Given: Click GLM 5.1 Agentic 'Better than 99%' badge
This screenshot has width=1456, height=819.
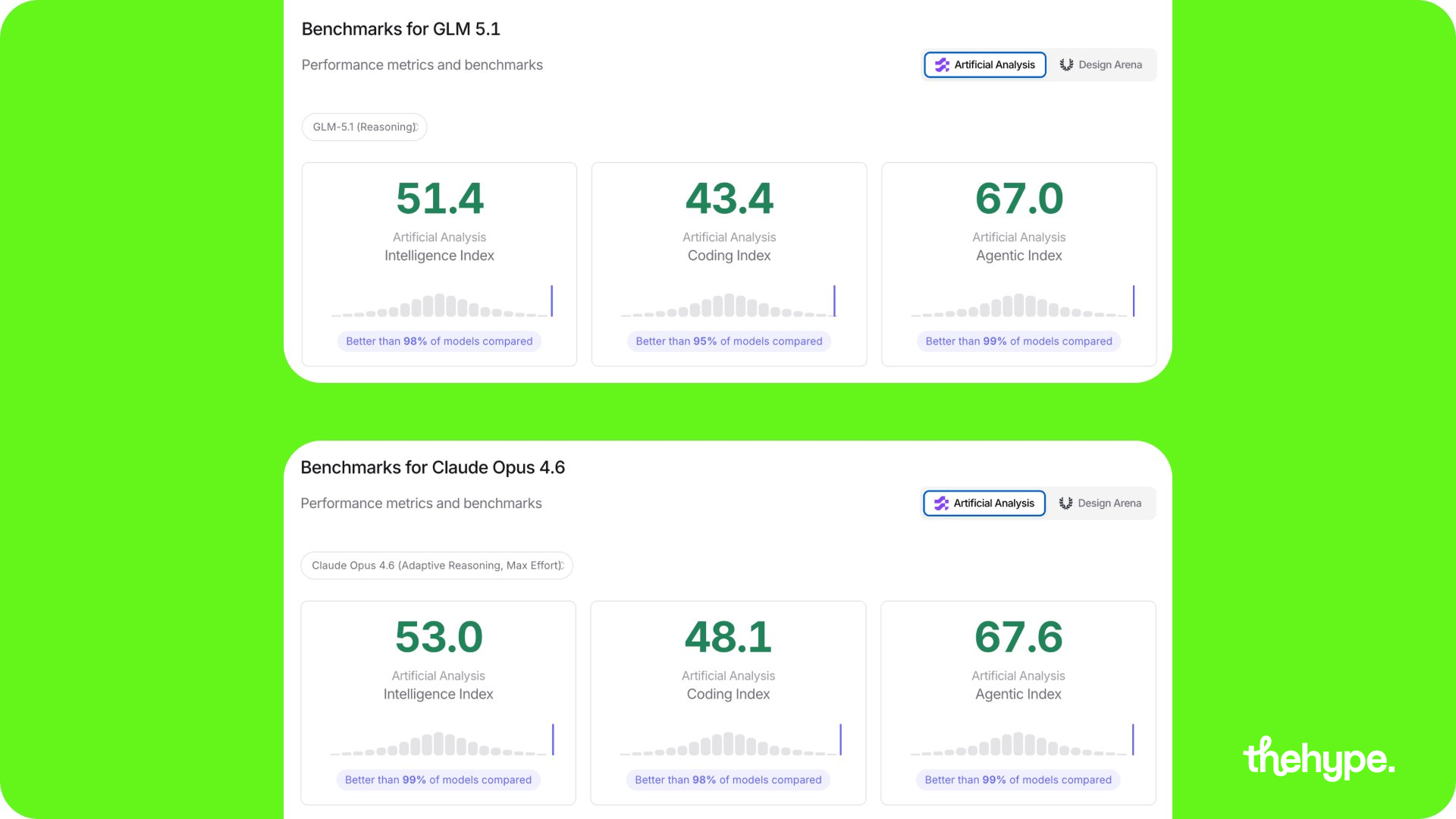Looking at the screenshot, I should pos(1018,341).
